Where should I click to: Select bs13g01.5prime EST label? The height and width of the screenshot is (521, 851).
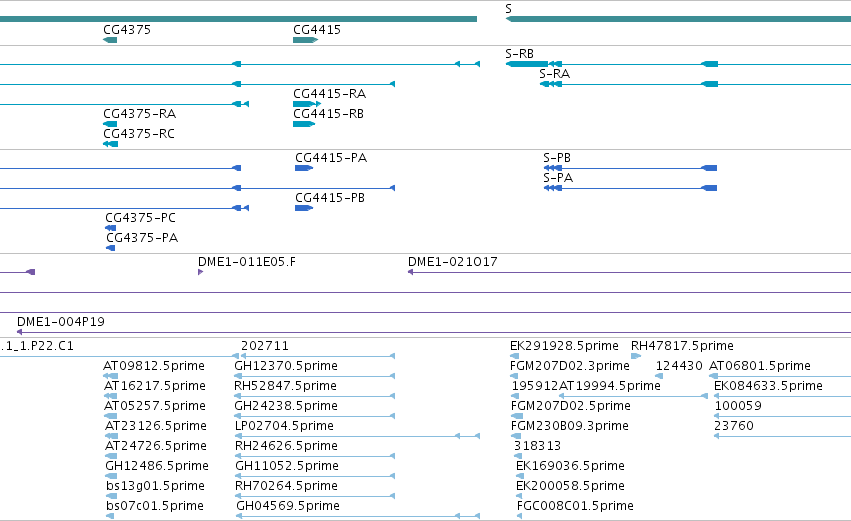[157, 487]
